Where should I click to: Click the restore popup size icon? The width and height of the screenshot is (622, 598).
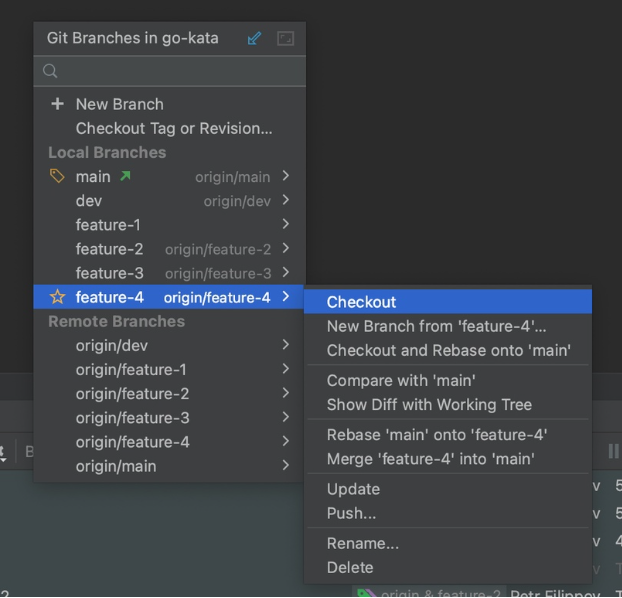(x=286, y=39)
